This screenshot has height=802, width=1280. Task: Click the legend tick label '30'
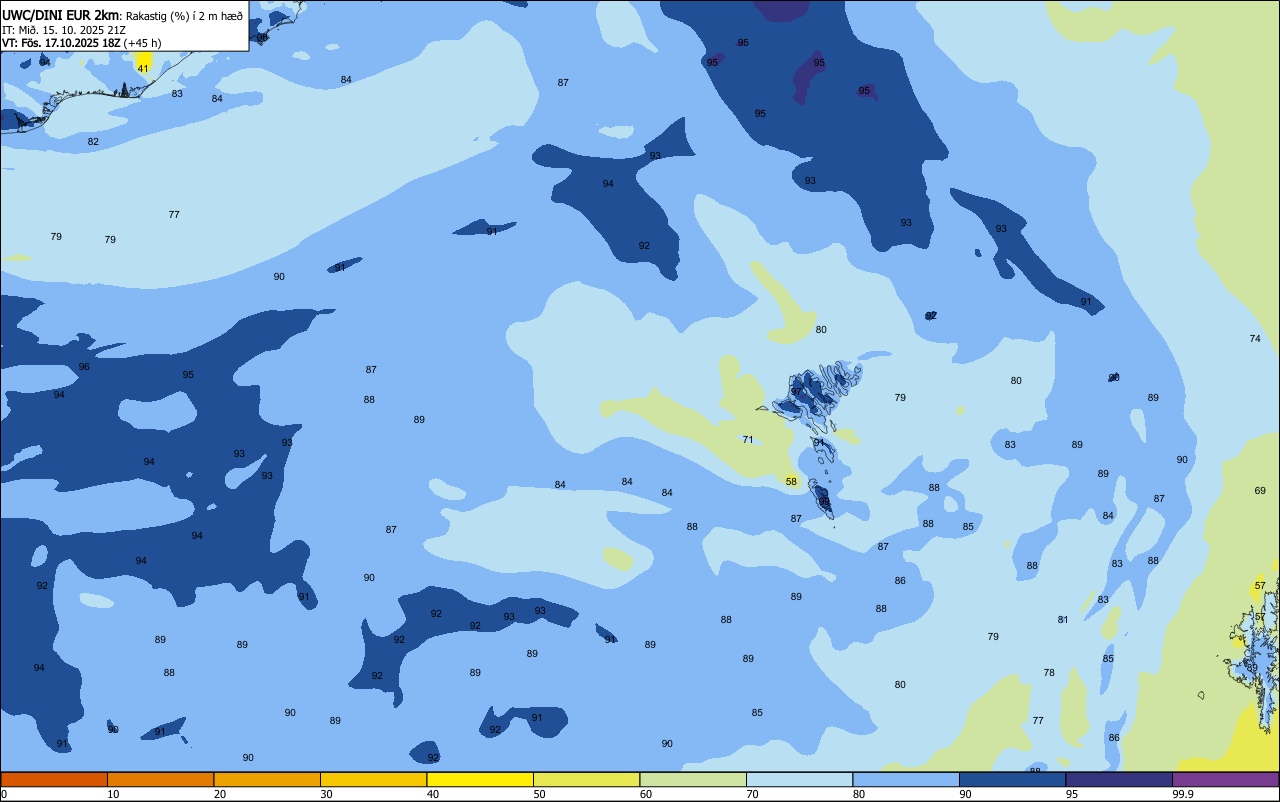(327, 794)
